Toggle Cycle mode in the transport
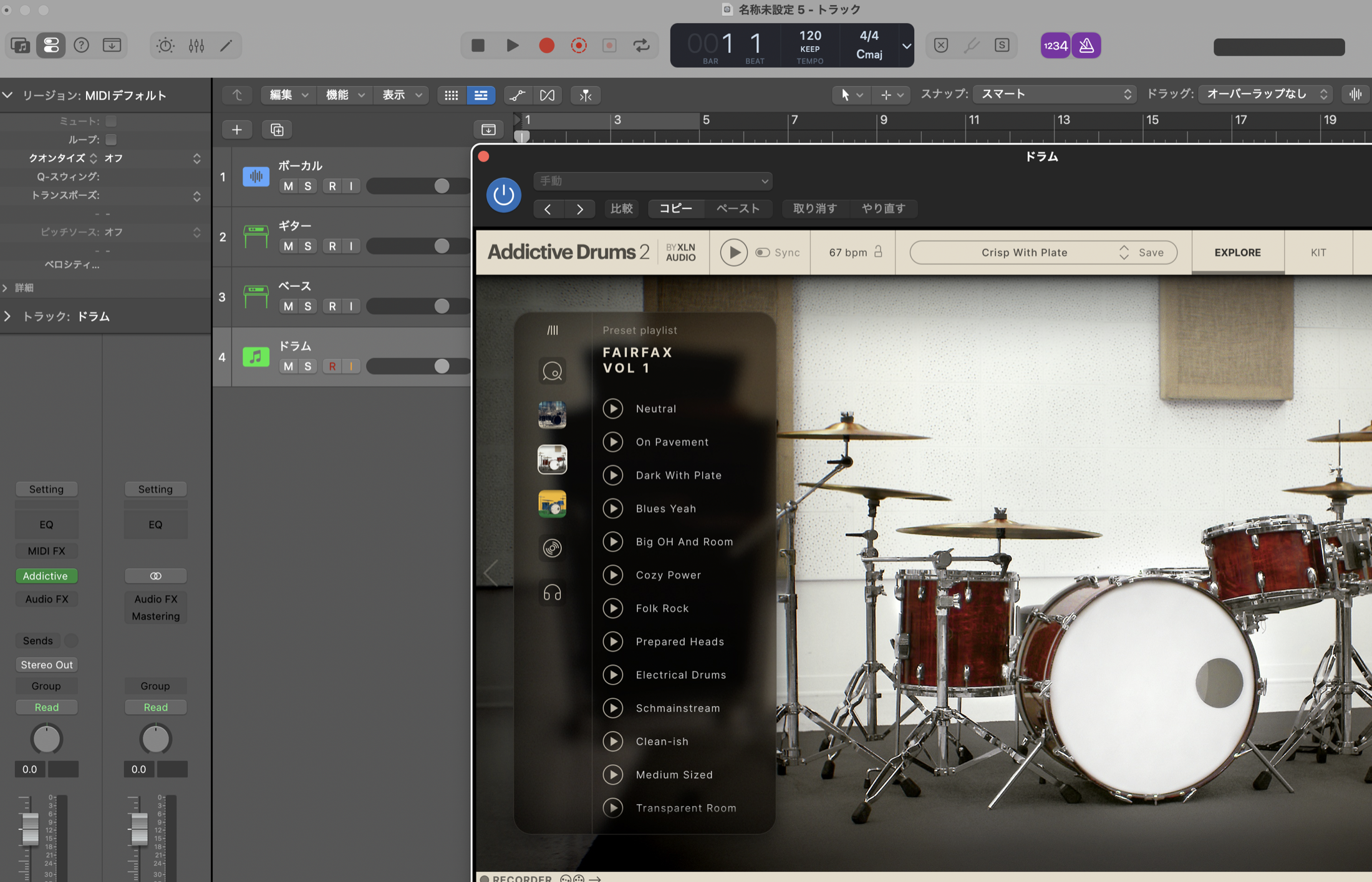 641,46
